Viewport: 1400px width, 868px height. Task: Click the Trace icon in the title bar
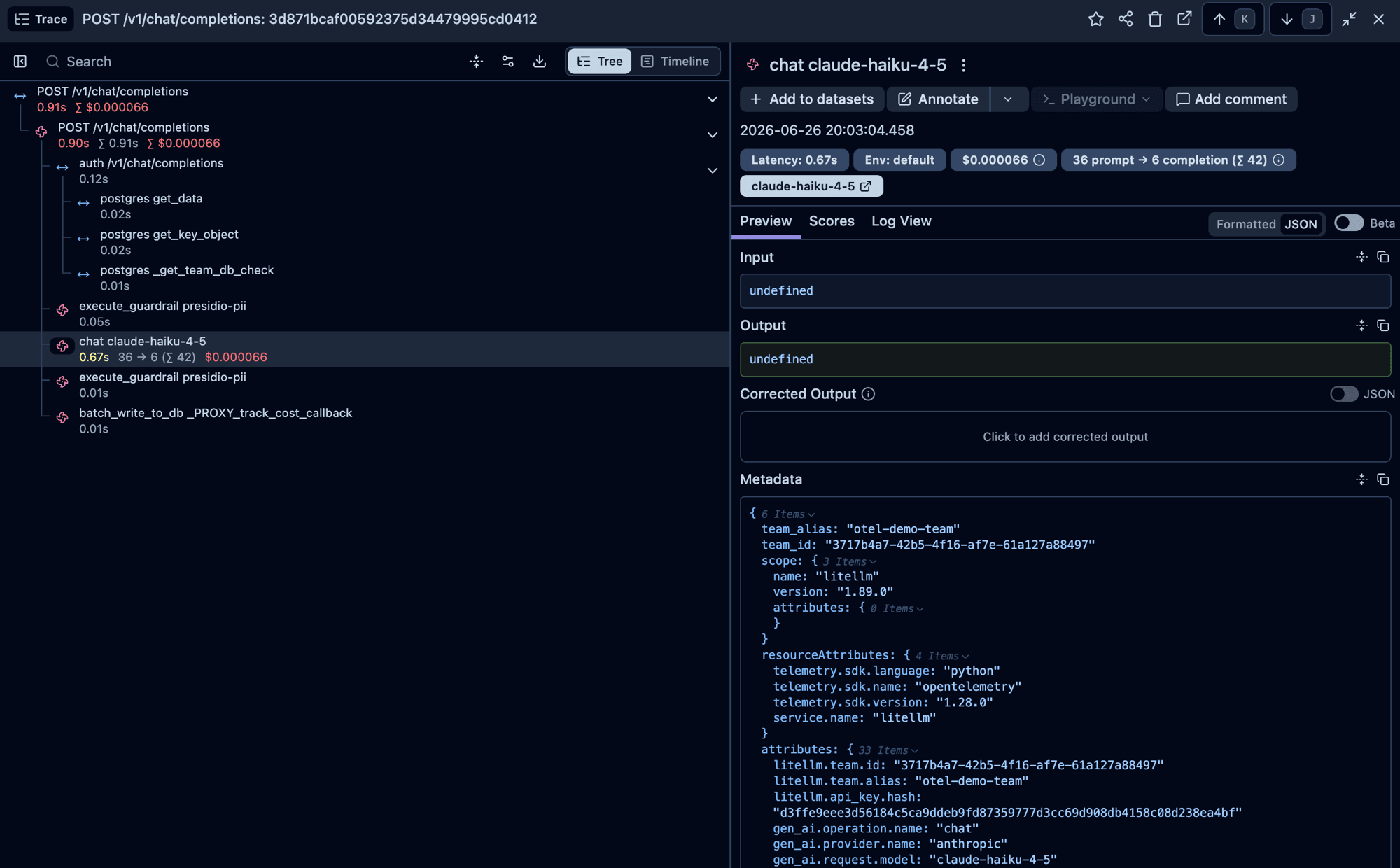22,19
